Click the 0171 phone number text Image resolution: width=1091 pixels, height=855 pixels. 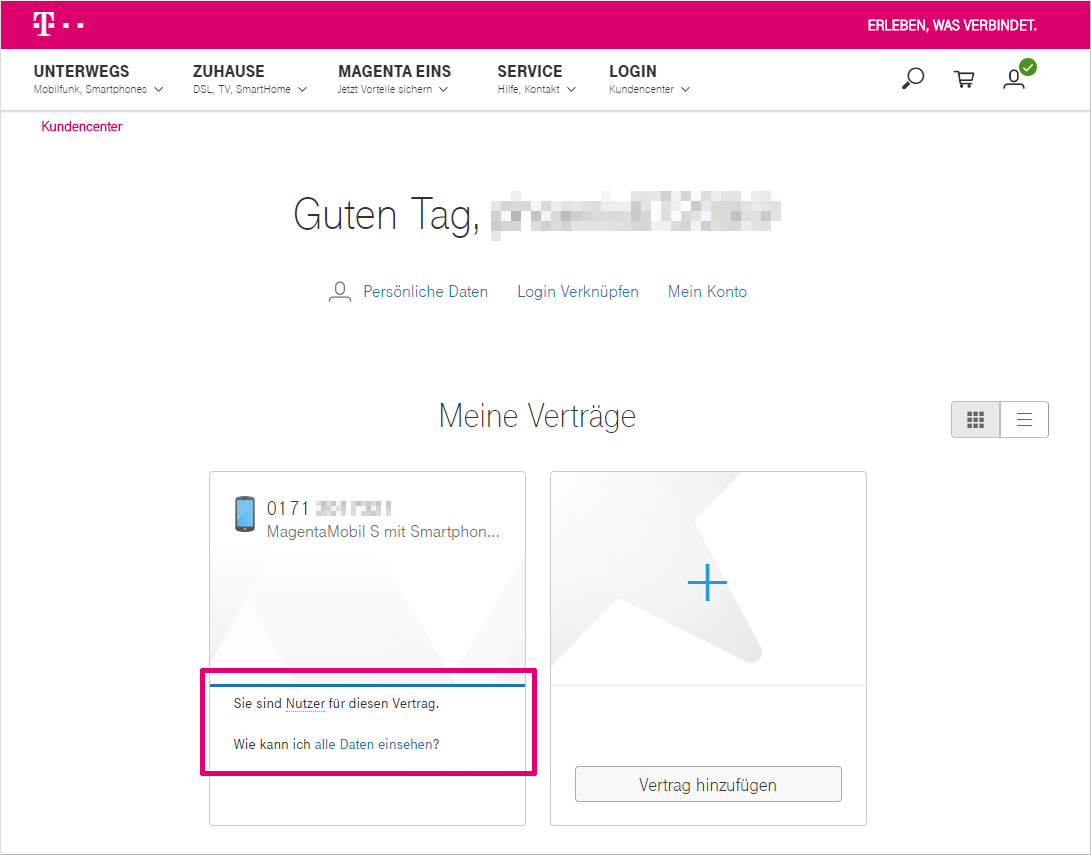[287, 509]
